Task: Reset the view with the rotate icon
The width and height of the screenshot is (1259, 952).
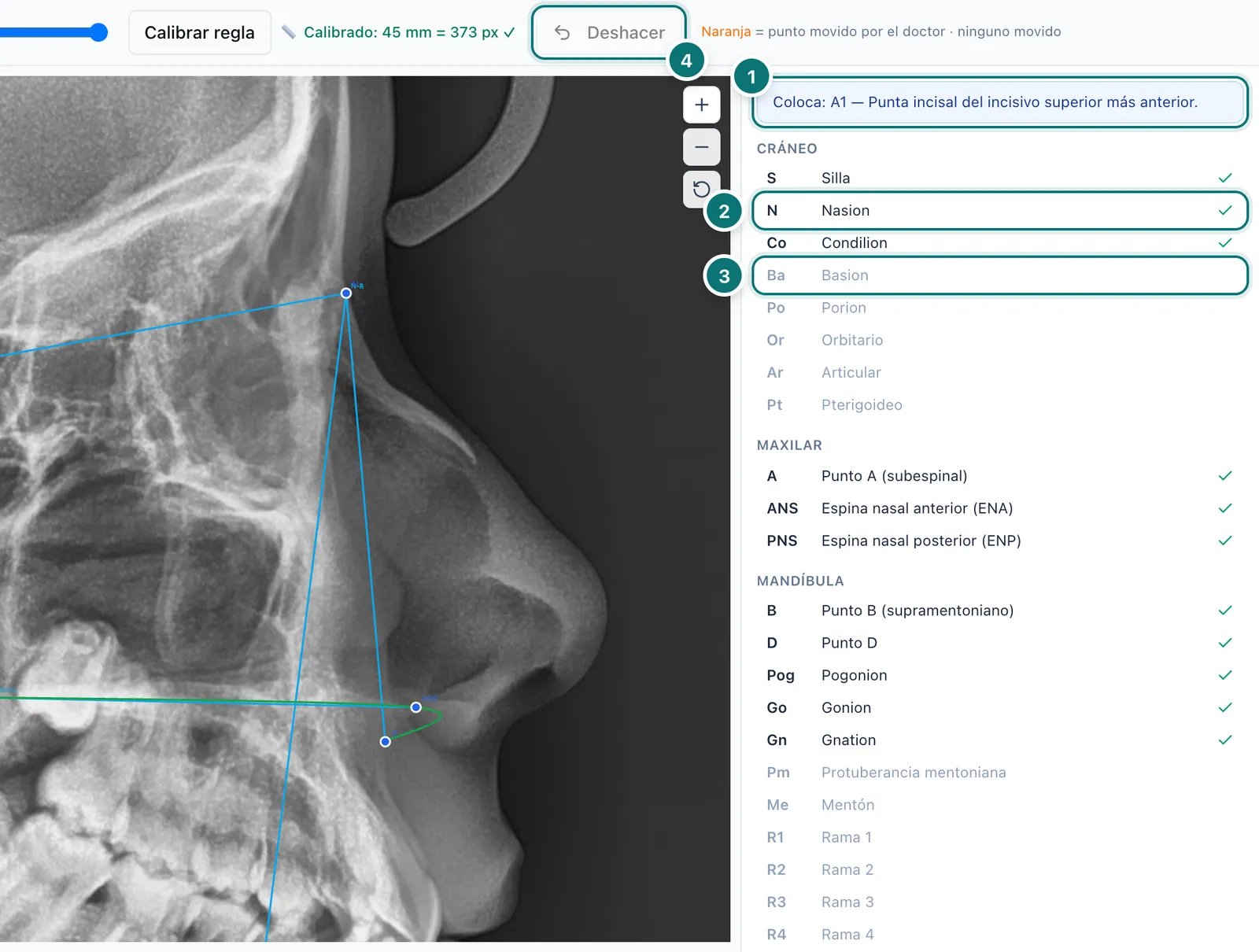Action: pyautogui.click(x=701, y=189)
